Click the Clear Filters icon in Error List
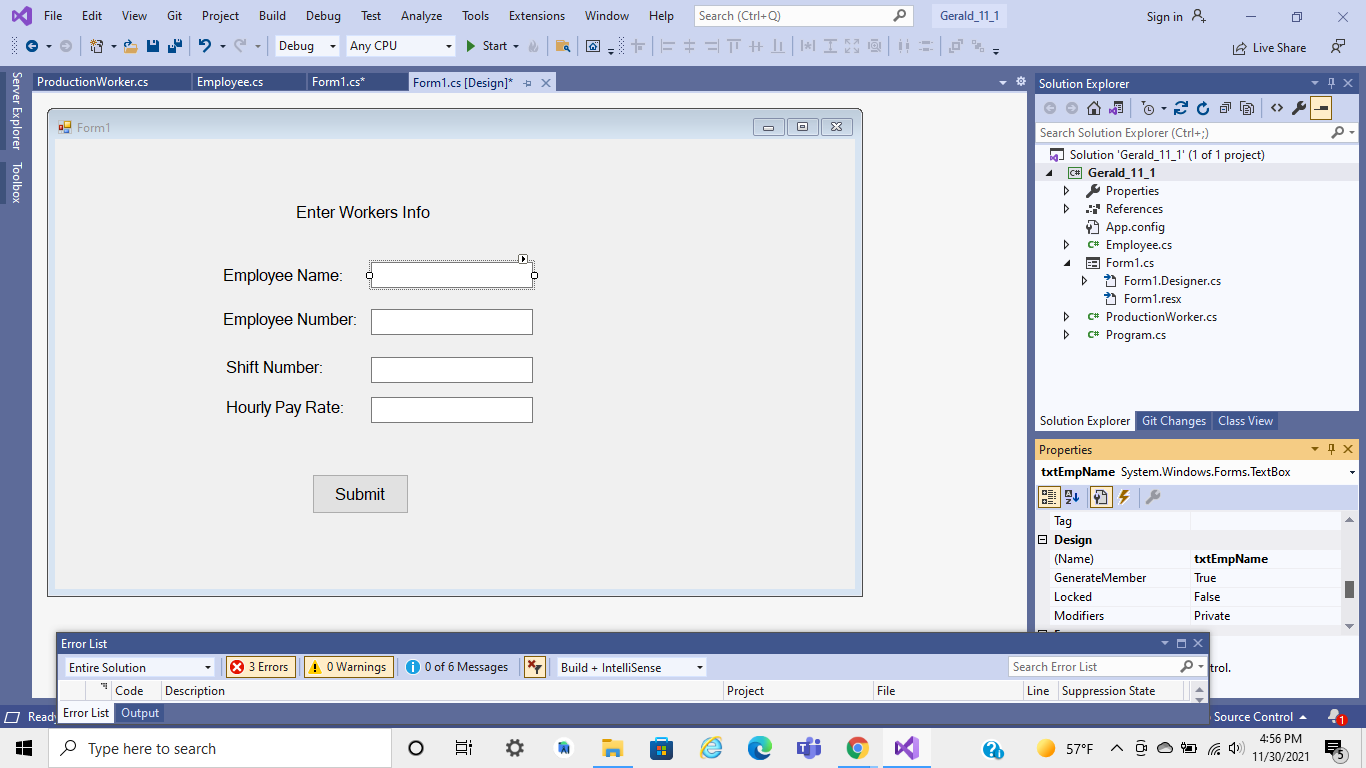The width and height of the screenshot is (1366, 768). click(x=535, y=667)
